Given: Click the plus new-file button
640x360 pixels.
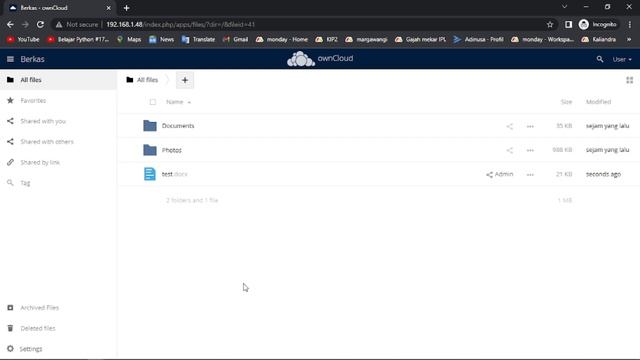Looking at the screenshot, I should (x=185, y=80).
